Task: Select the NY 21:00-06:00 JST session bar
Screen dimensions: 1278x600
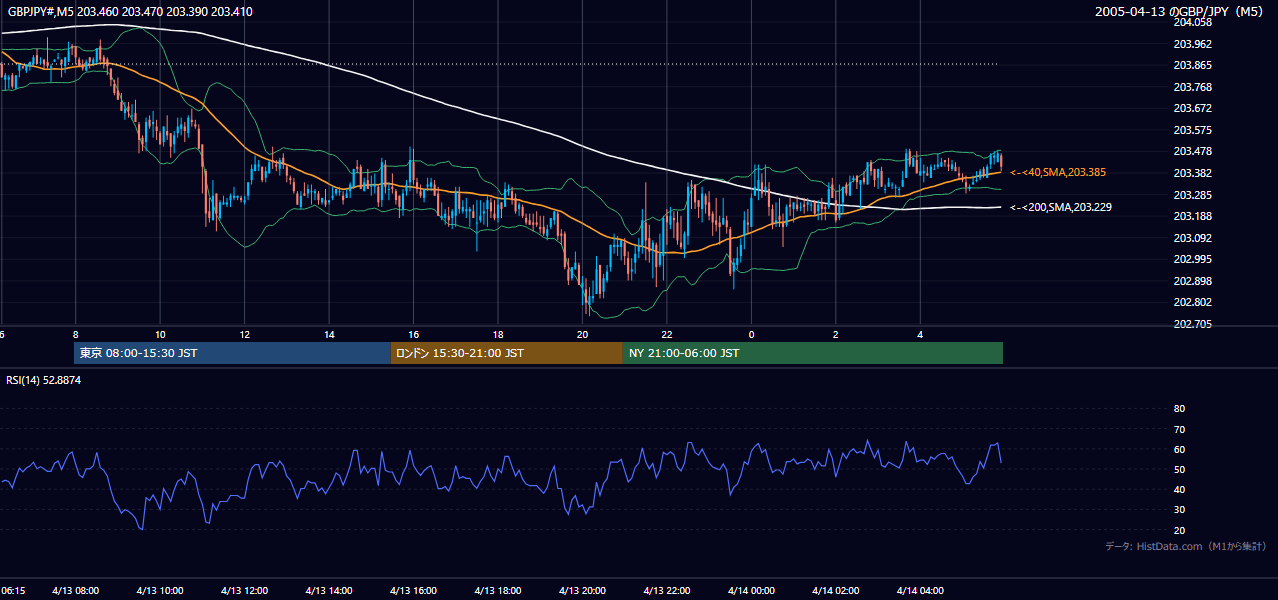Action: coord(813,353)
